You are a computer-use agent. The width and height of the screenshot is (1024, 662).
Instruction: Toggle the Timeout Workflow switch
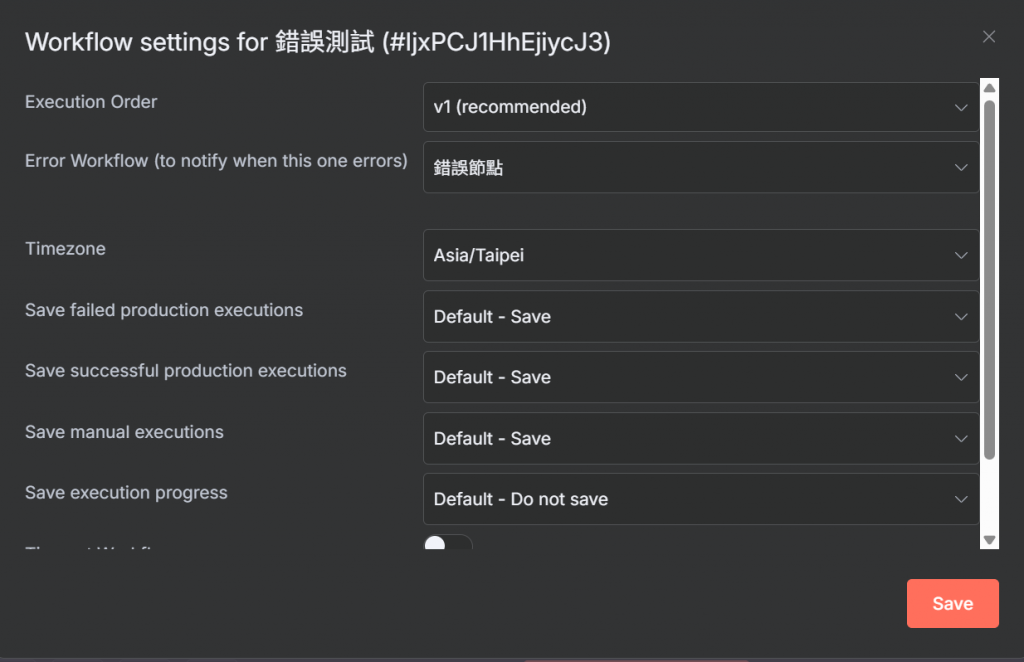447,543
